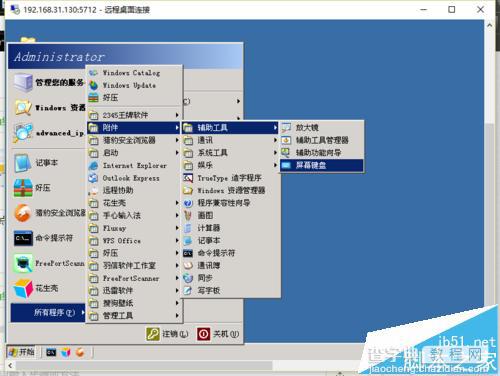The height and width of the screenshot is (376, 500).
Task: Open 记事本 in accessories submenu
Action: pos(230,241)
